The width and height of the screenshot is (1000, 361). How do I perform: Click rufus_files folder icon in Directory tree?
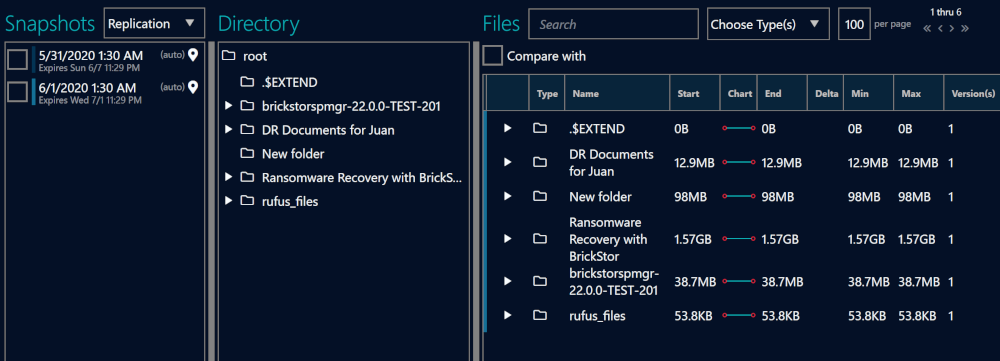click(247, 202)
